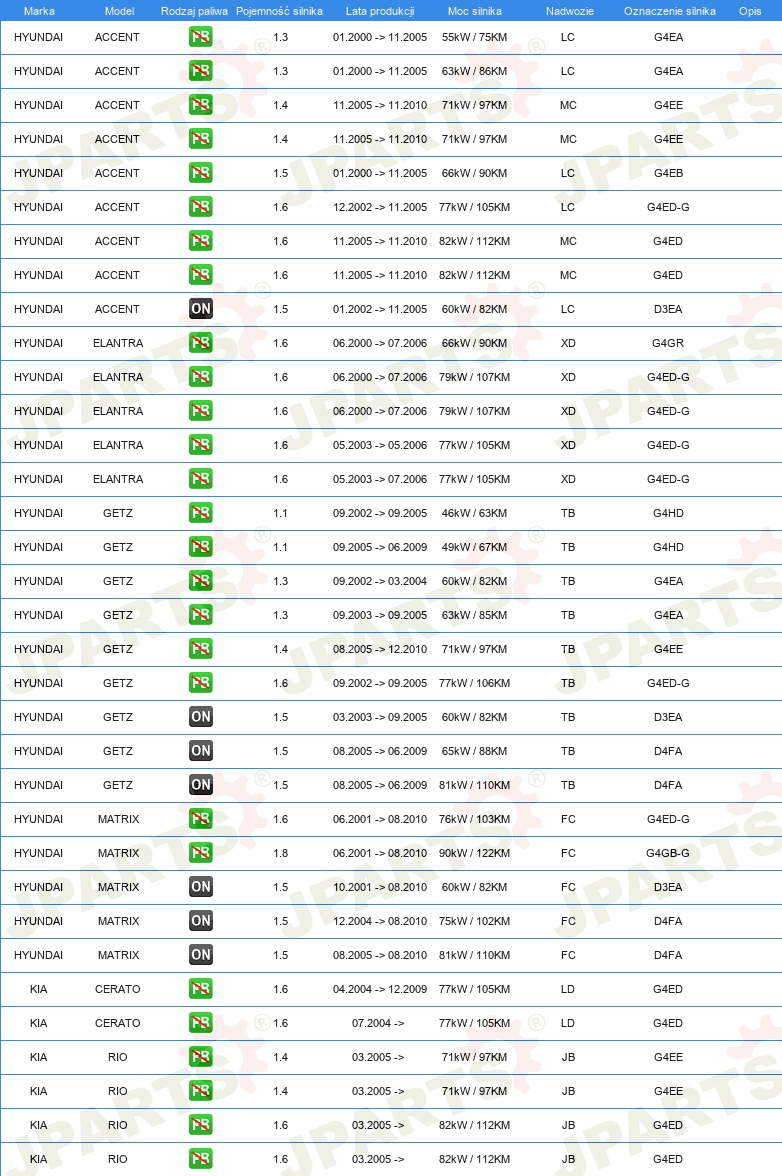
Task: Click power value 63kW / 85KM
Action: [475, 615]
